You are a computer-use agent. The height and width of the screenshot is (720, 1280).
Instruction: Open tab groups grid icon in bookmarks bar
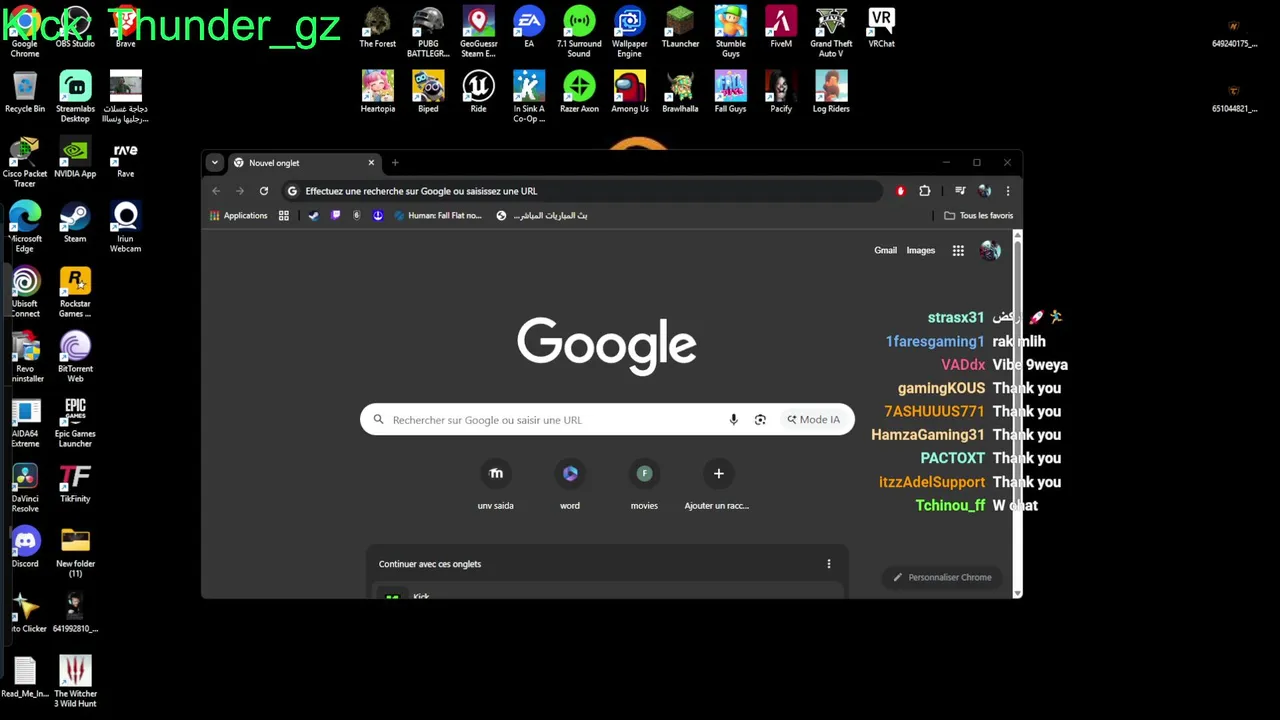click(x=284, y=216)
